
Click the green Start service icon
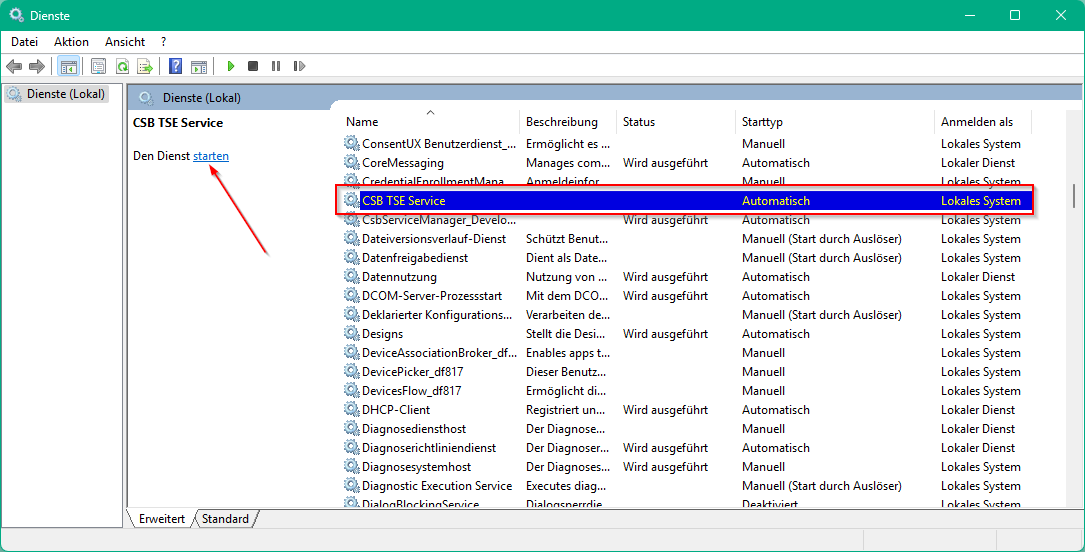pyautogui.click(x=231, y=66)
